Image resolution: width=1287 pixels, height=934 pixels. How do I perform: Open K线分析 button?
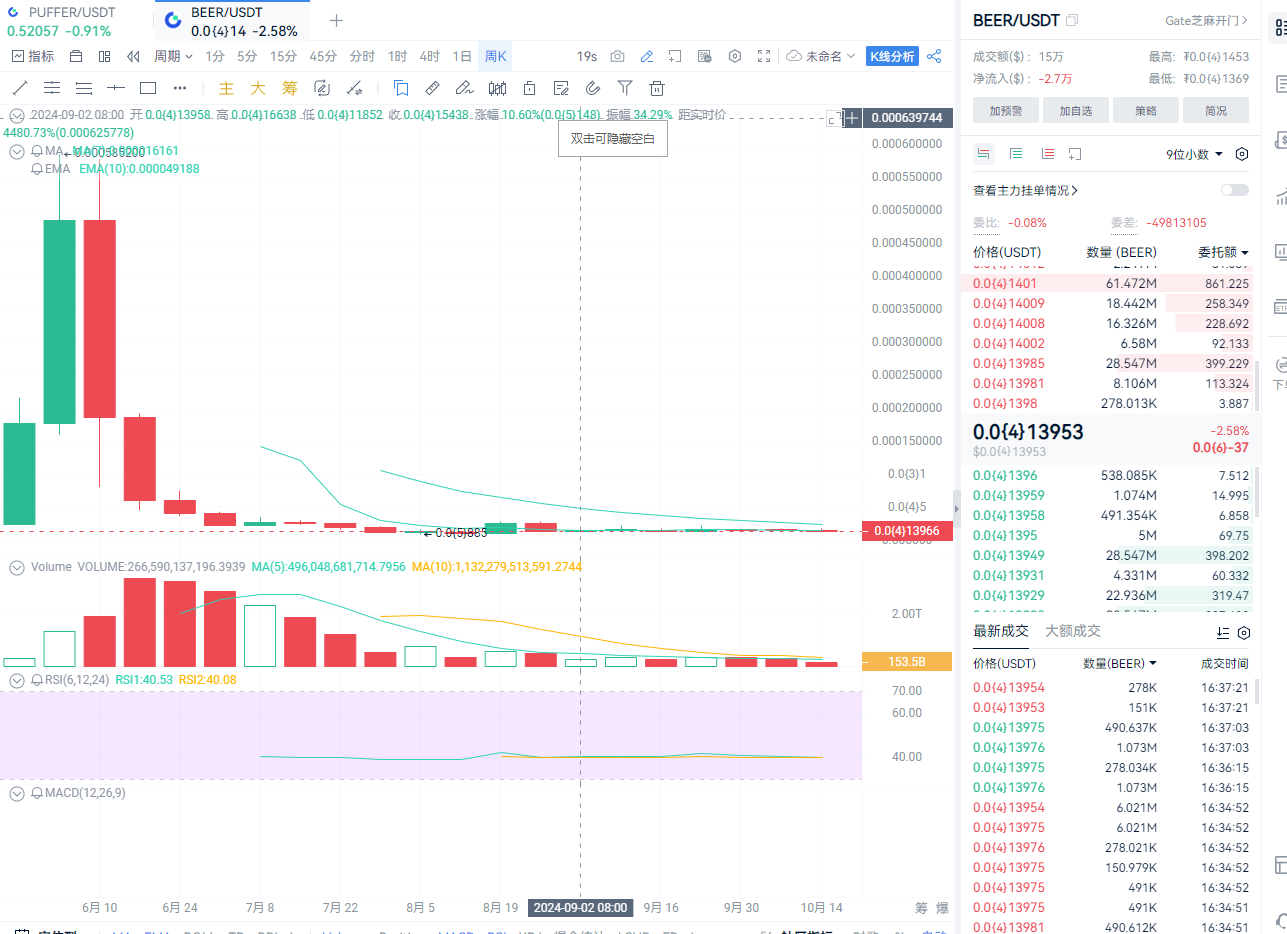(893, 56)
